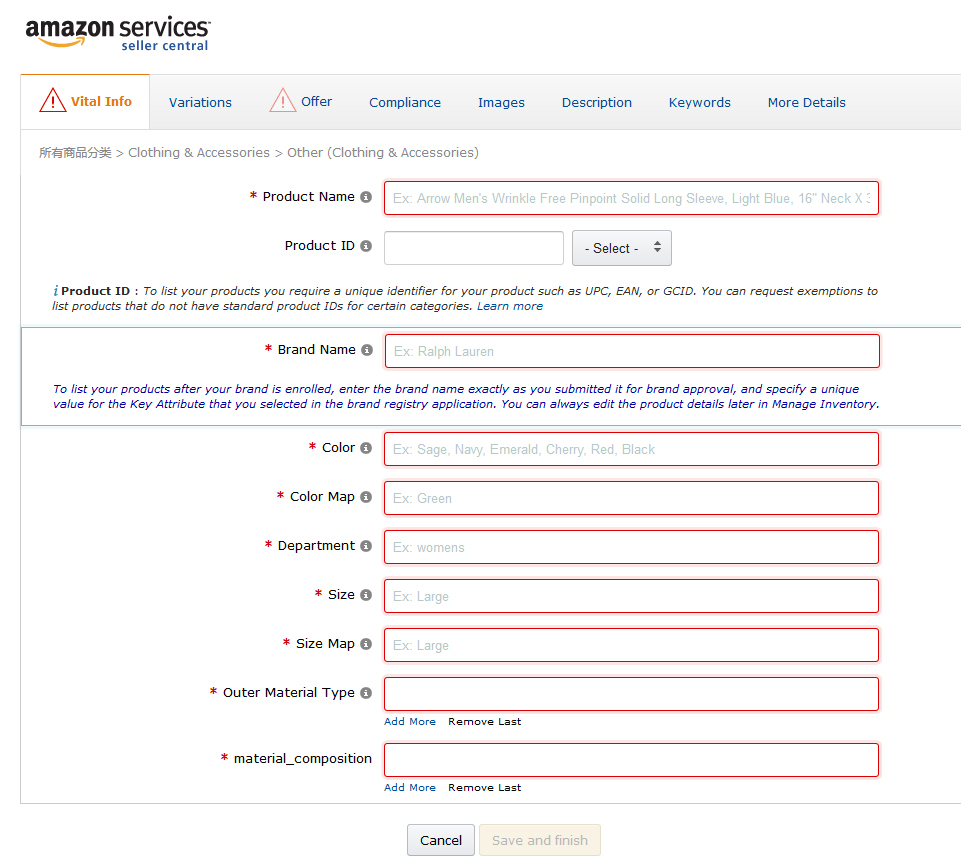Click Remove Last under material_composition
Viewport: 961px width, 868px height.
pyautogui.click(x=484, y=787)
